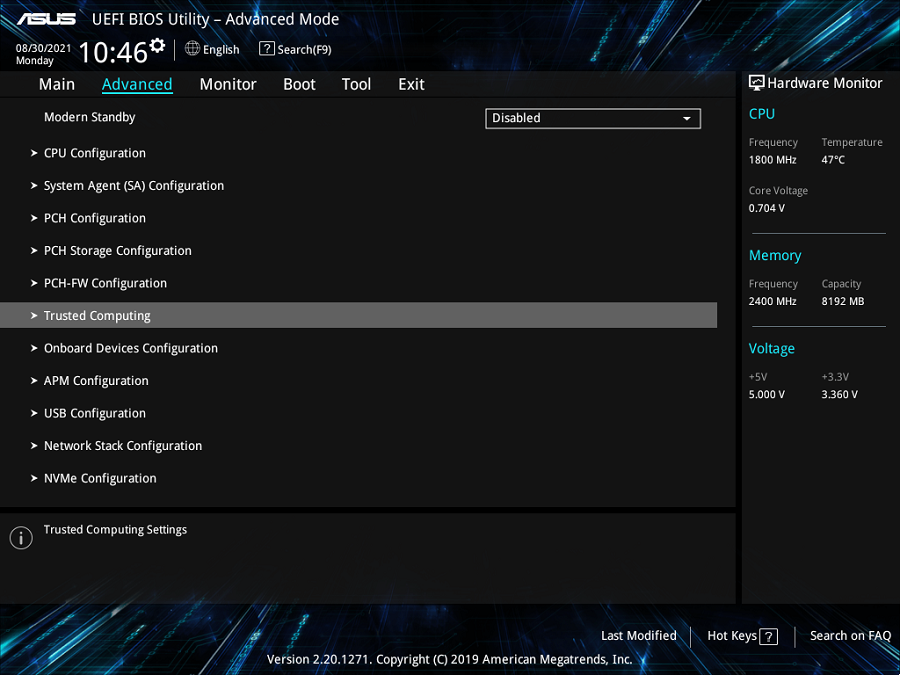Click the CPU section heading
The width and height of the screenshot is (900, 675).
coord(762,114)
